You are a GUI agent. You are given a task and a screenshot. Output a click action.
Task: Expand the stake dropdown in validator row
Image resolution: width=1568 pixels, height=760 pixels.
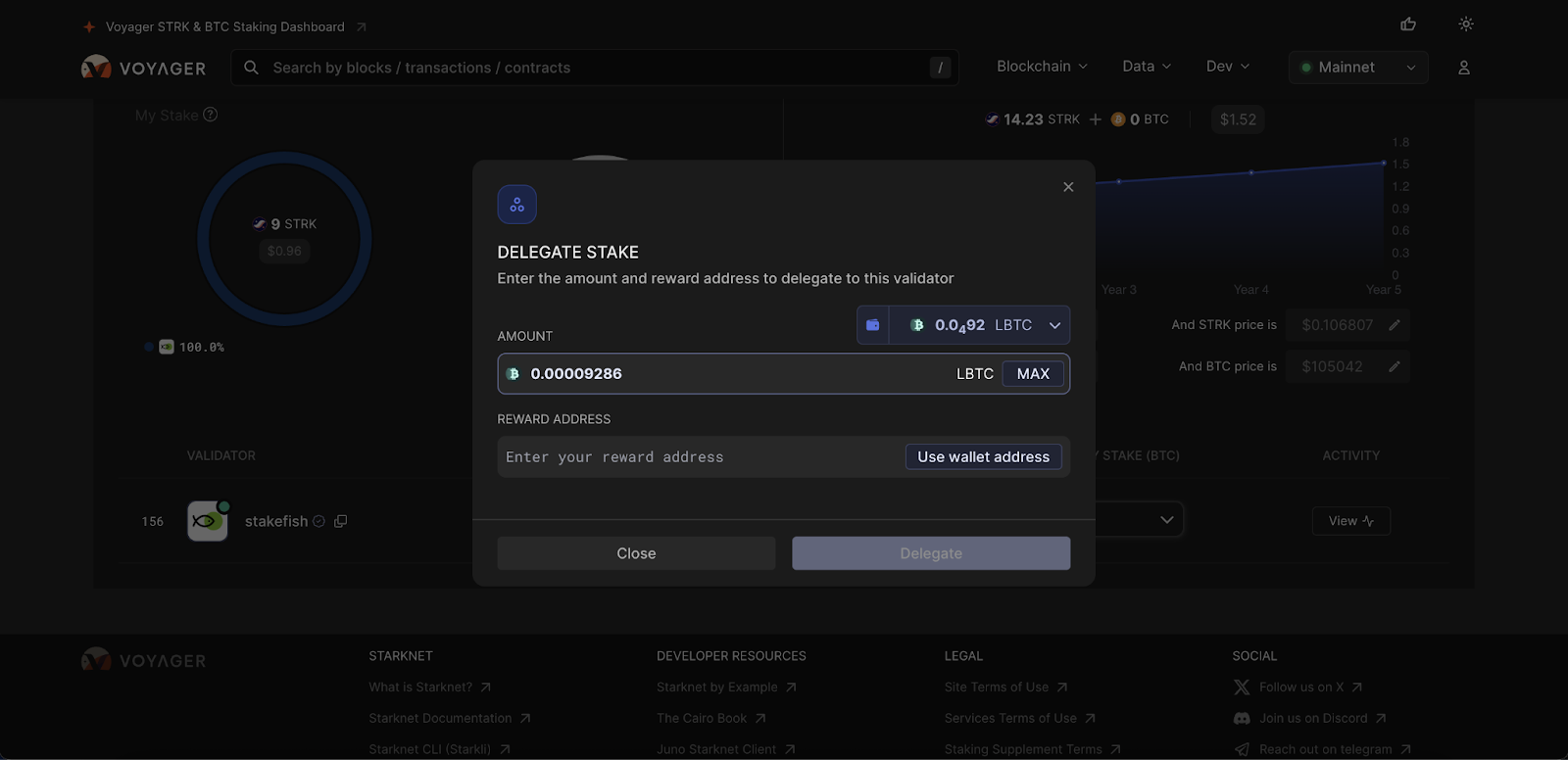pos(1166,520)
